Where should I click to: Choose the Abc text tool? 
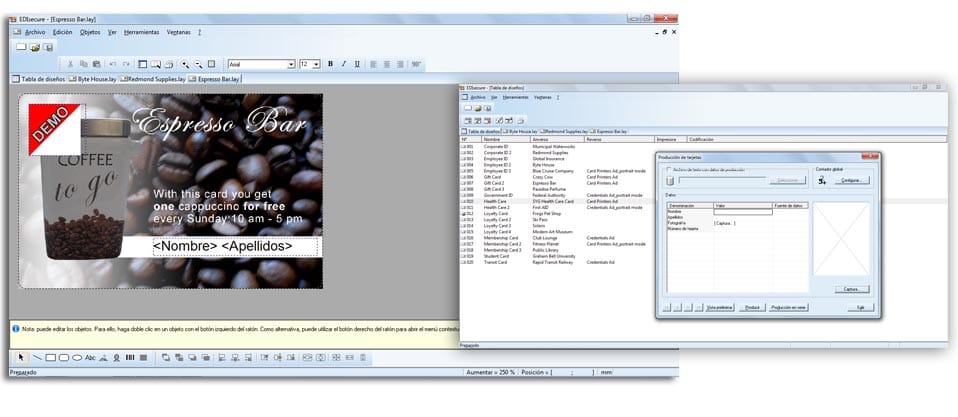tap(91, 357)
